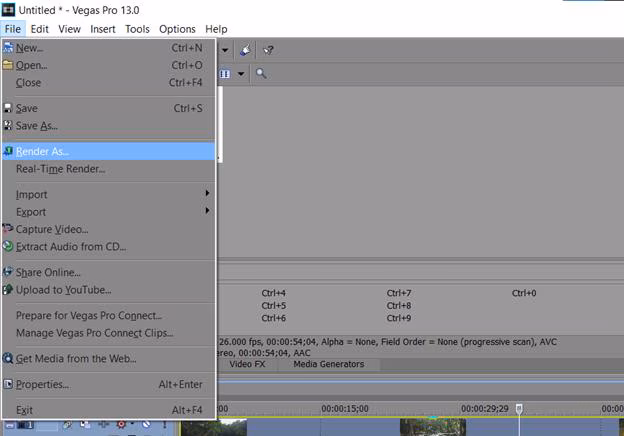Click the Ctrl+7 shortcut text

(x=399, y=293)
